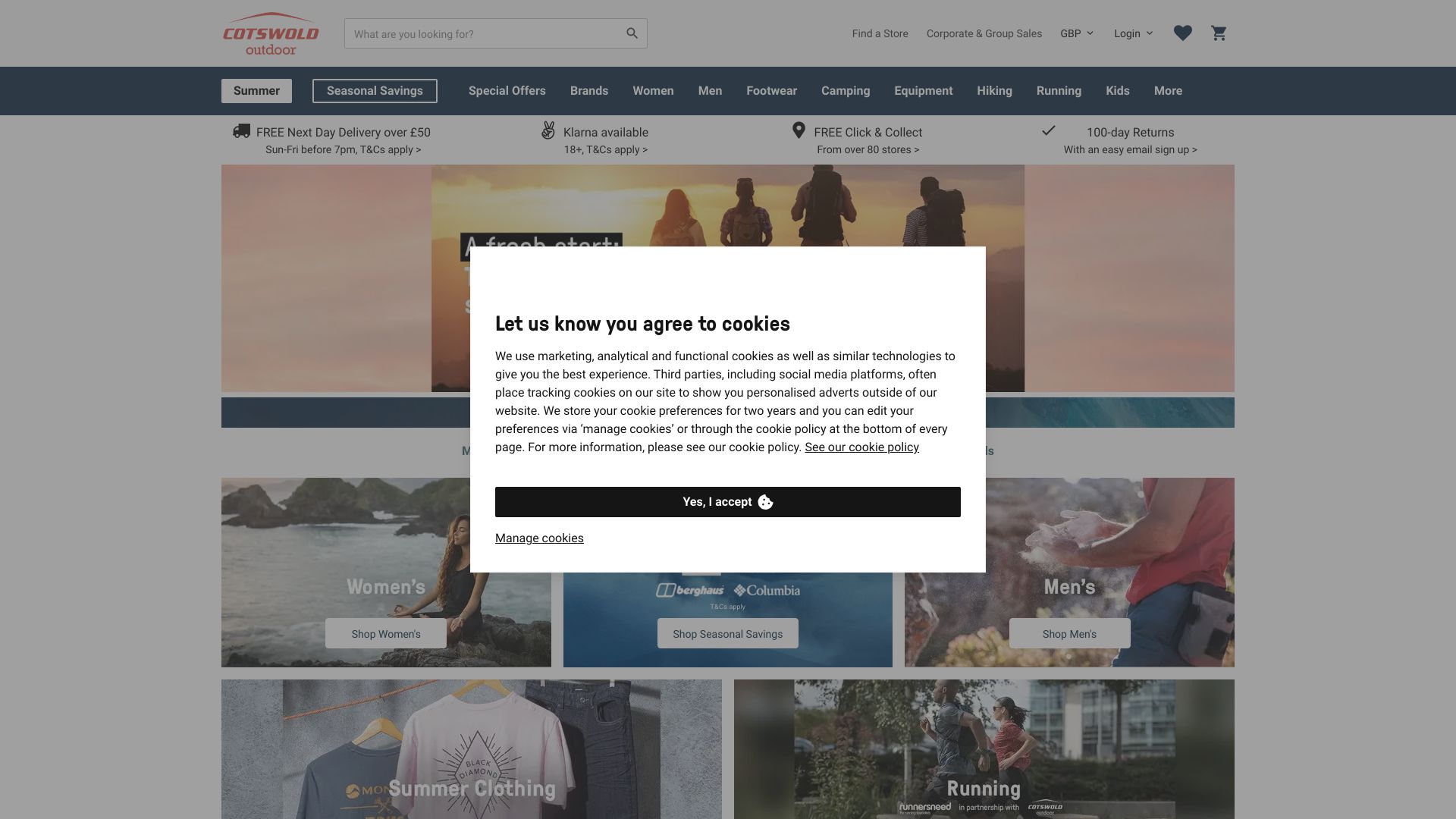This screenshot has width=1456, height=819.
Task: Expand the More navigation menu
Action: point(1167,90)
